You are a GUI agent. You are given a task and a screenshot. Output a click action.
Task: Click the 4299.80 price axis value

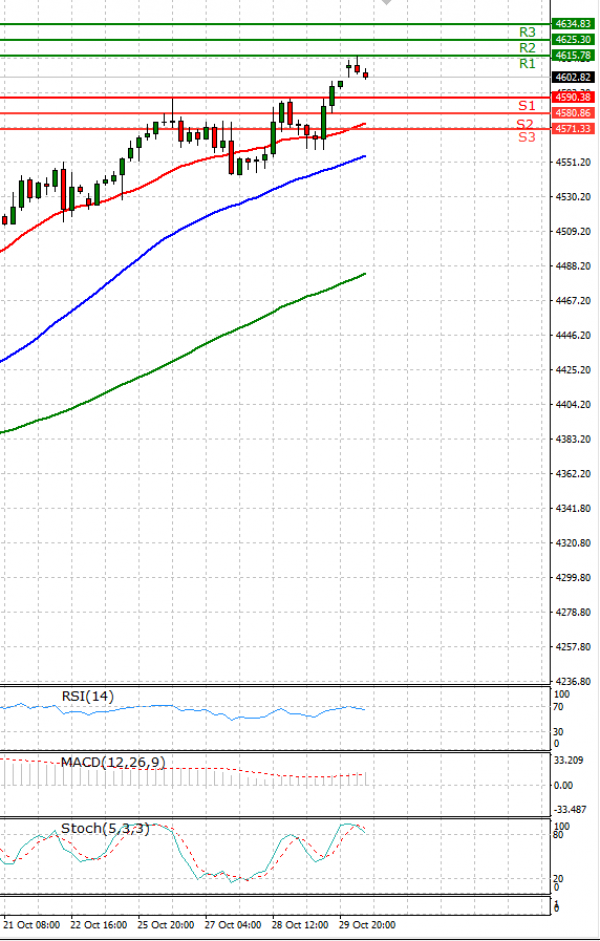573,578
